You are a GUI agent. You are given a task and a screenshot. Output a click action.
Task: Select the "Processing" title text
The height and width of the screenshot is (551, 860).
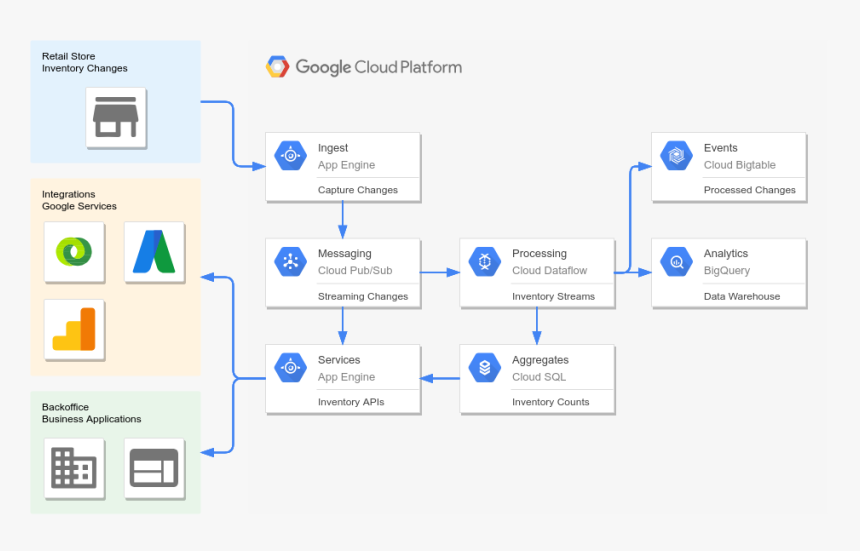(x=539, y=254)
